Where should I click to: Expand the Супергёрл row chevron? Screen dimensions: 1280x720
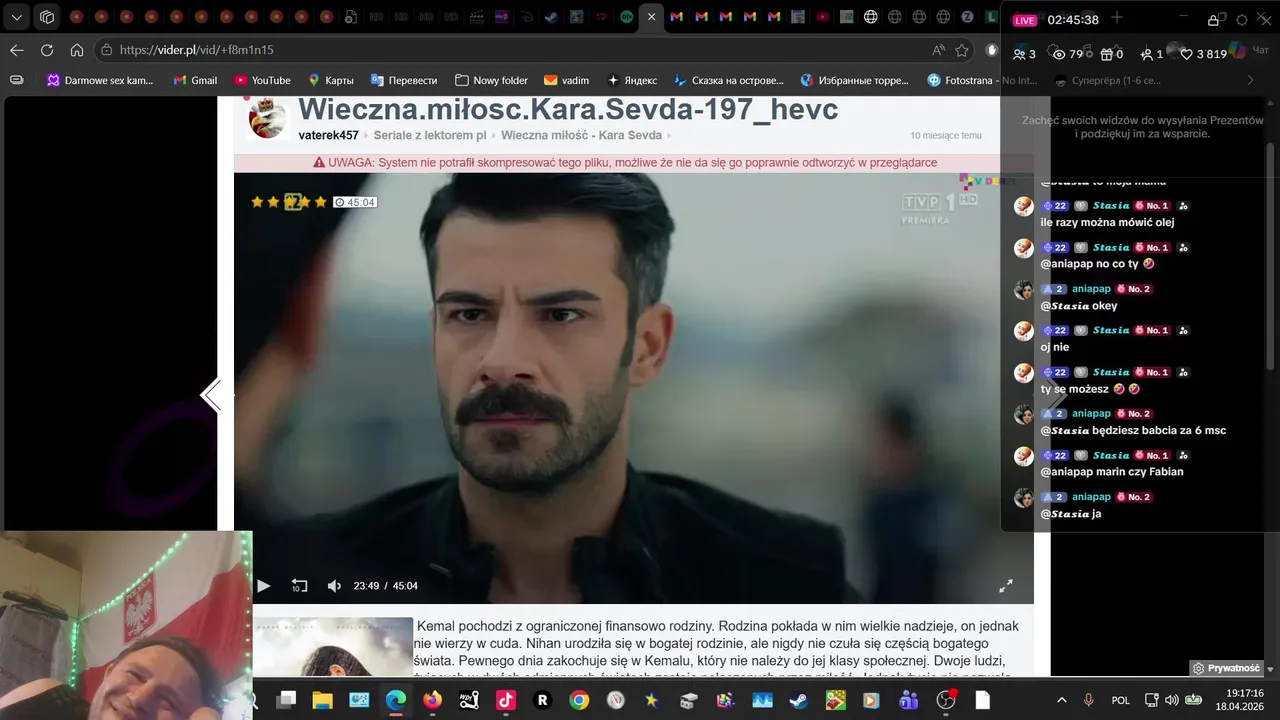[x=1250, y=80]
